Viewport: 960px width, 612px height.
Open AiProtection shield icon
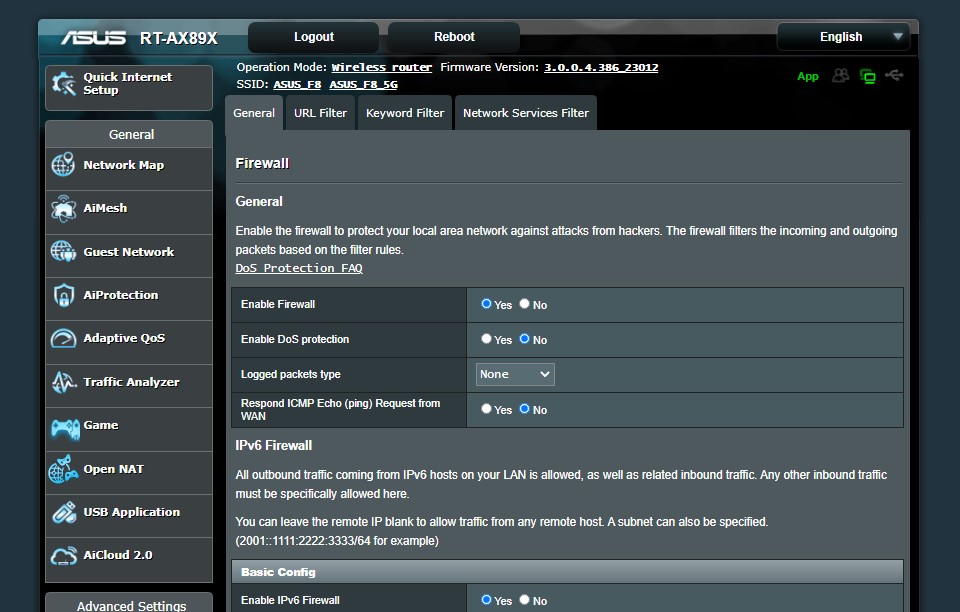tap(64, 295)
